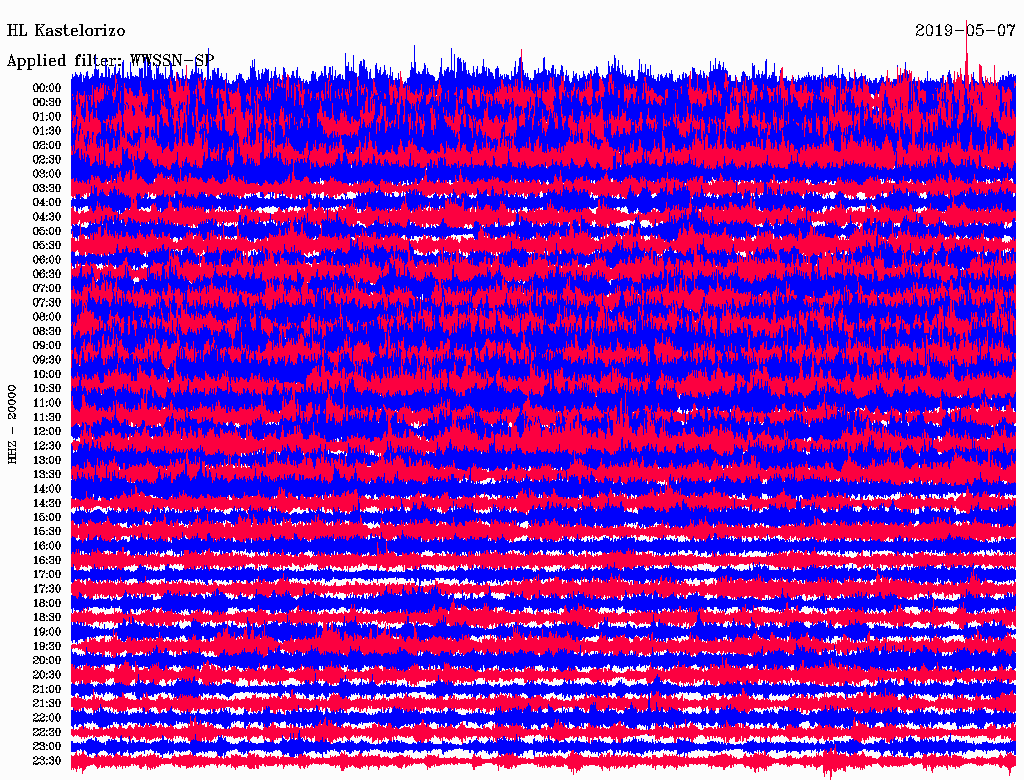Click the Applied filter WWSSN-SP text
This screenshot has height=780, width=1024.
[110, 61]
